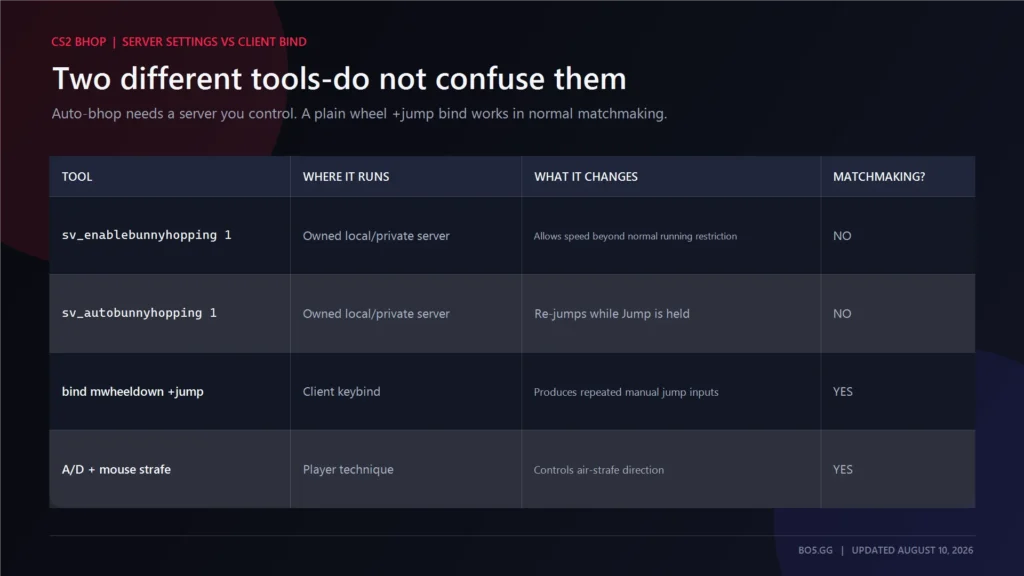
Task: Click 'Controls air-strafe direction'
Action: click(x=598, y=470)
